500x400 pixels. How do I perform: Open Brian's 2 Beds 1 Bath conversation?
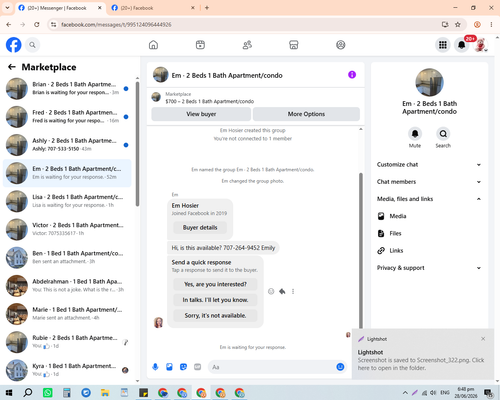coord(67,89)
